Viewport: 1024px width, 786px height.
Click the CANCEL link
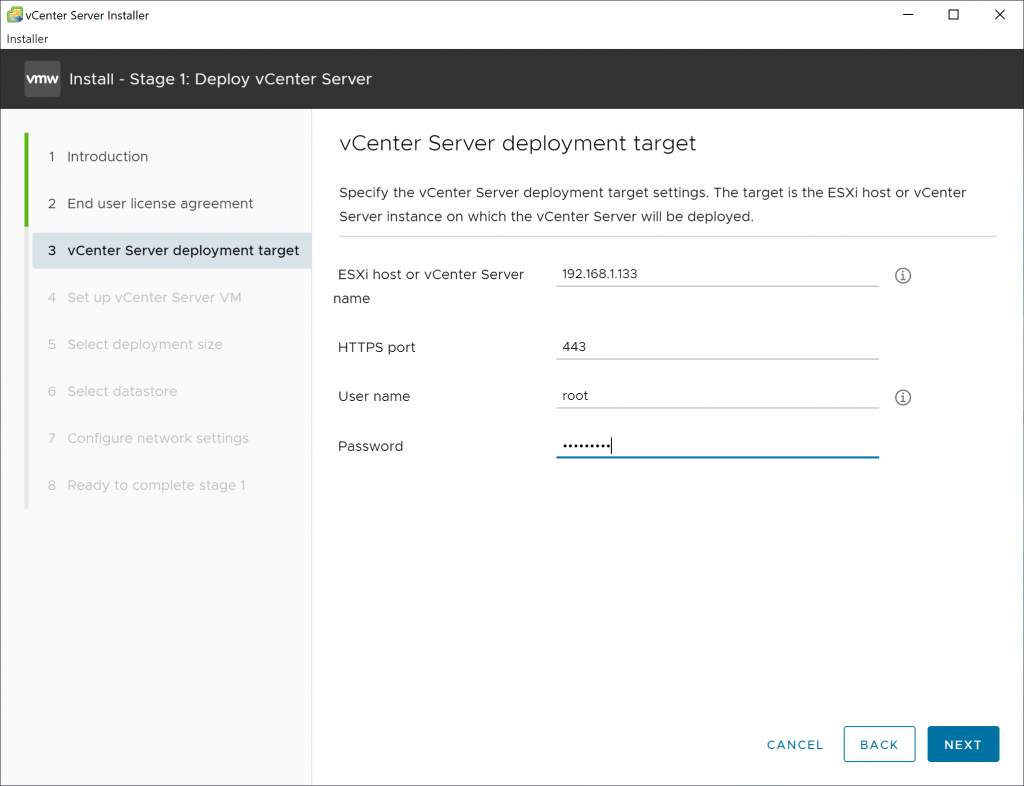(795, 745)
